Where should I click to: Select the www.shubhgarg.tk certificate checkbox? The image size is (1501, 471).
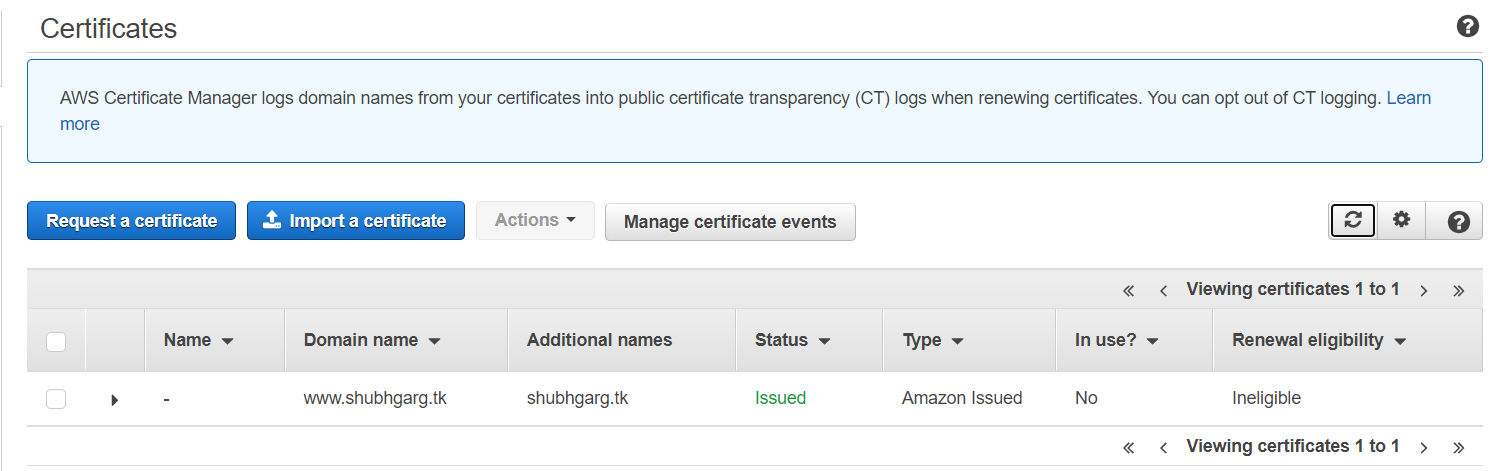[x=56, y=399]
